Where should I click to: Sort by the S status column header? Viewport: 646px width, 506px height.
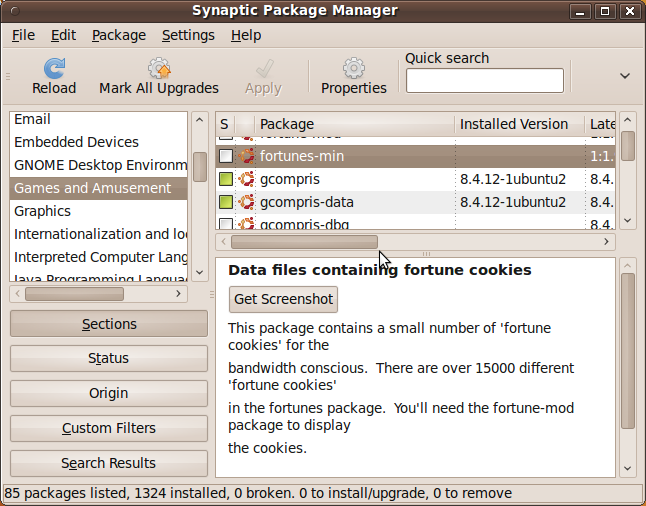point(225,124)
